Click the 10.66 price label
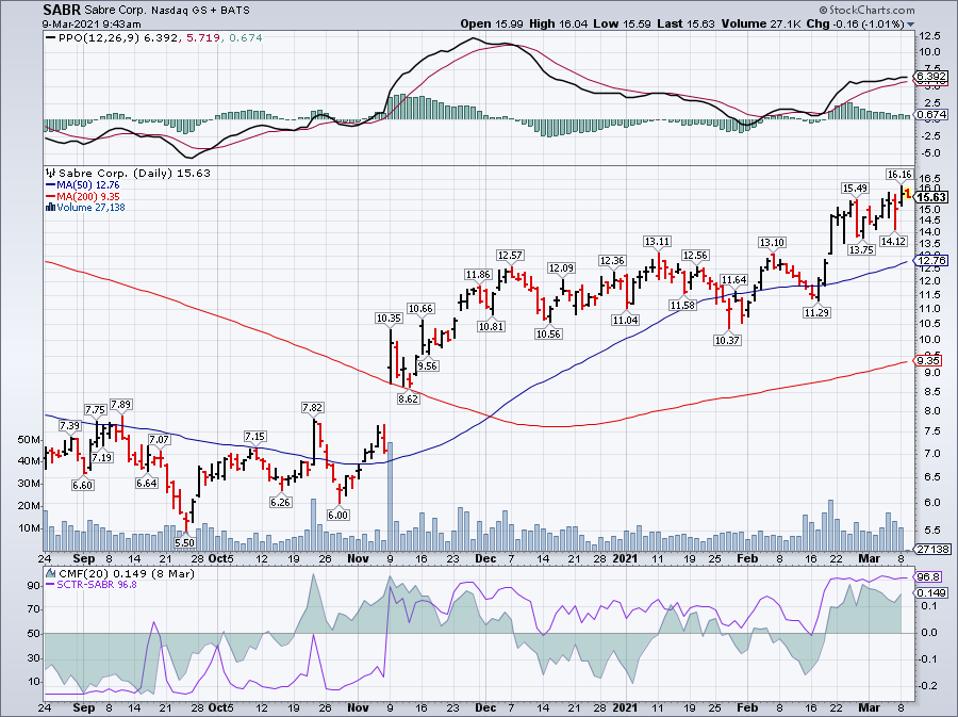Screen dimensions: 958x717 click(x=421, y=308)
